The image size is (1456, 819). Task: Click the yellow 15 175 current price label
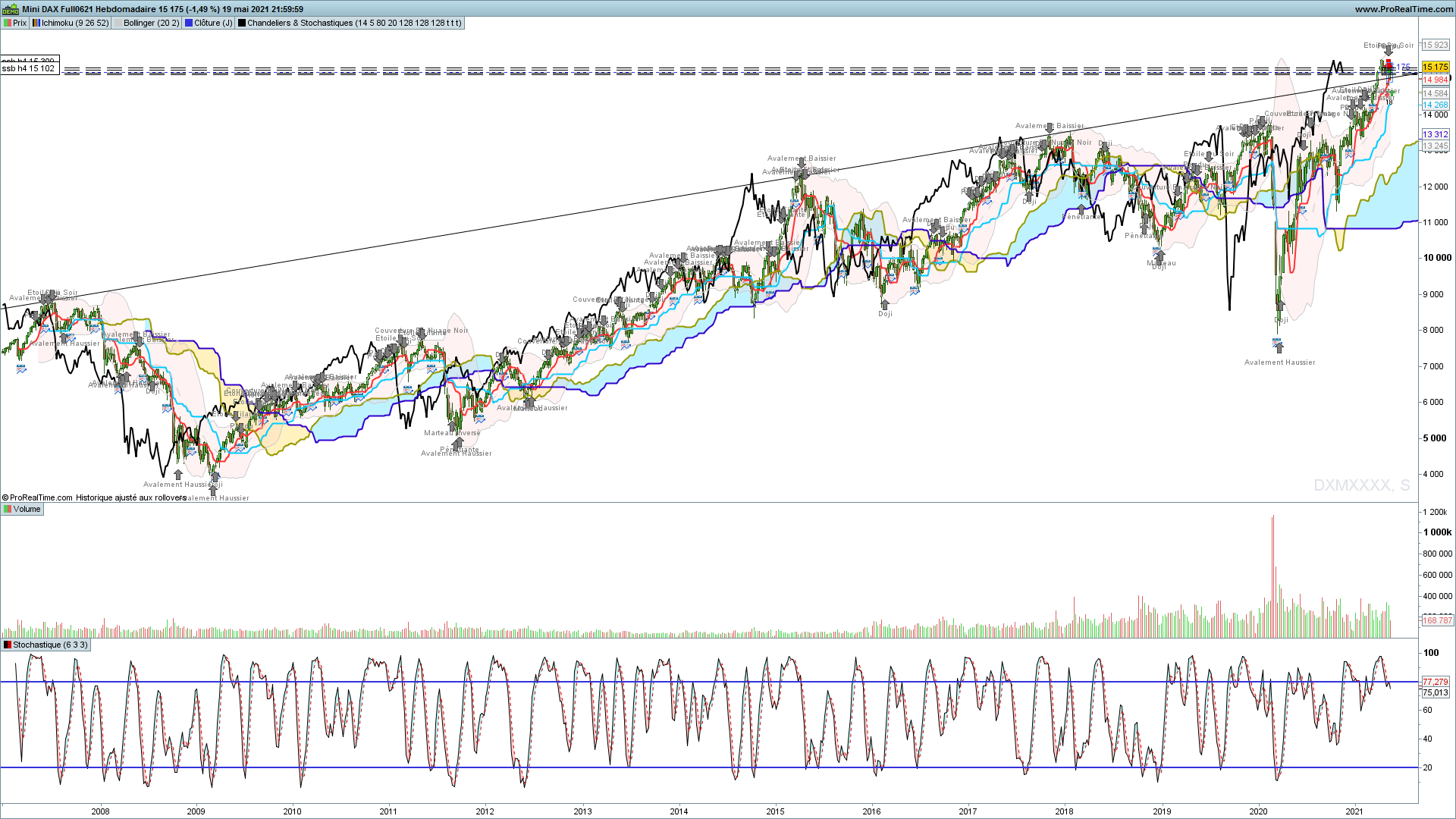[1436, 67]
